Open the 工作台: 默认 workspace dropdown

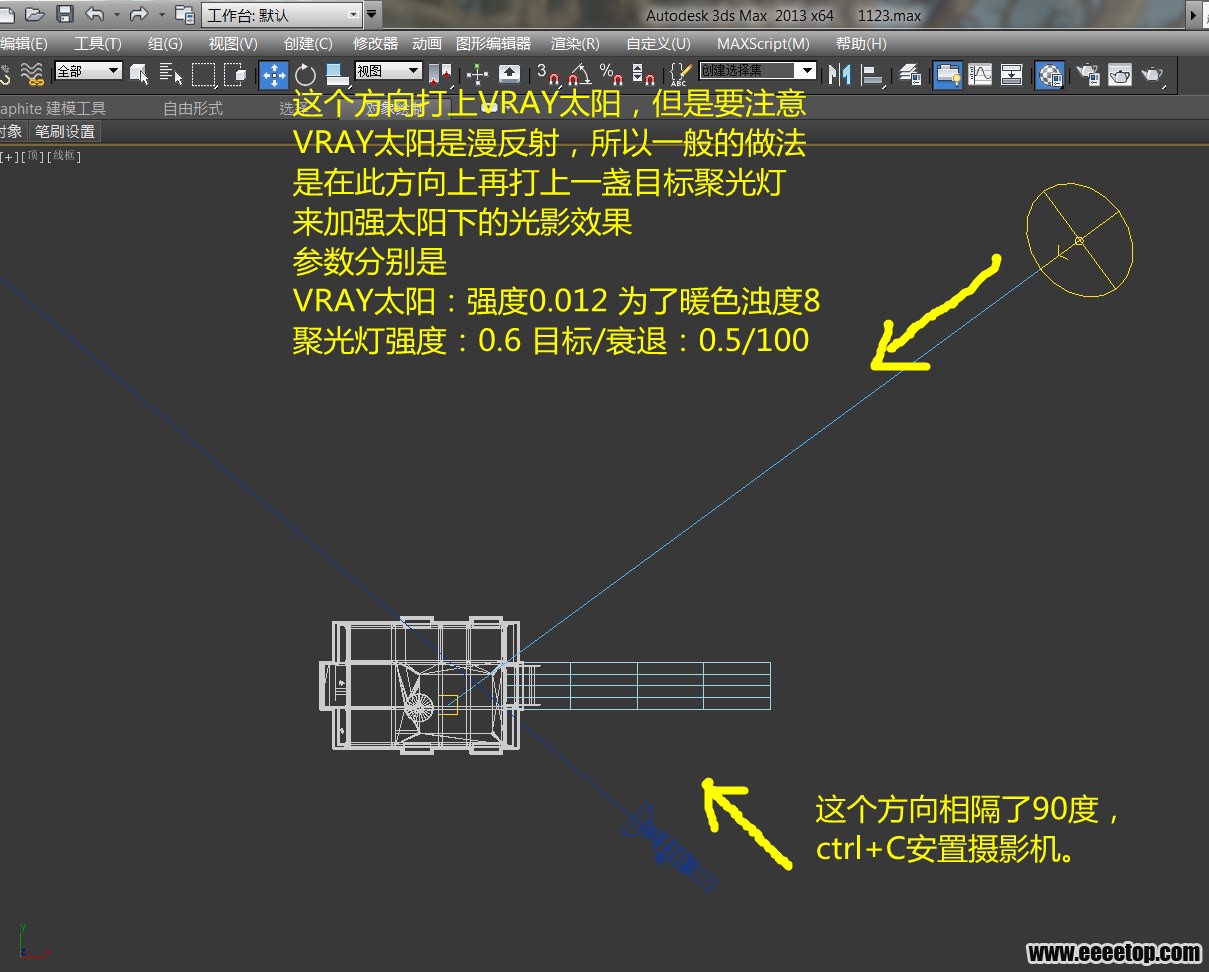pyautogui.click(x=282, y=15)
